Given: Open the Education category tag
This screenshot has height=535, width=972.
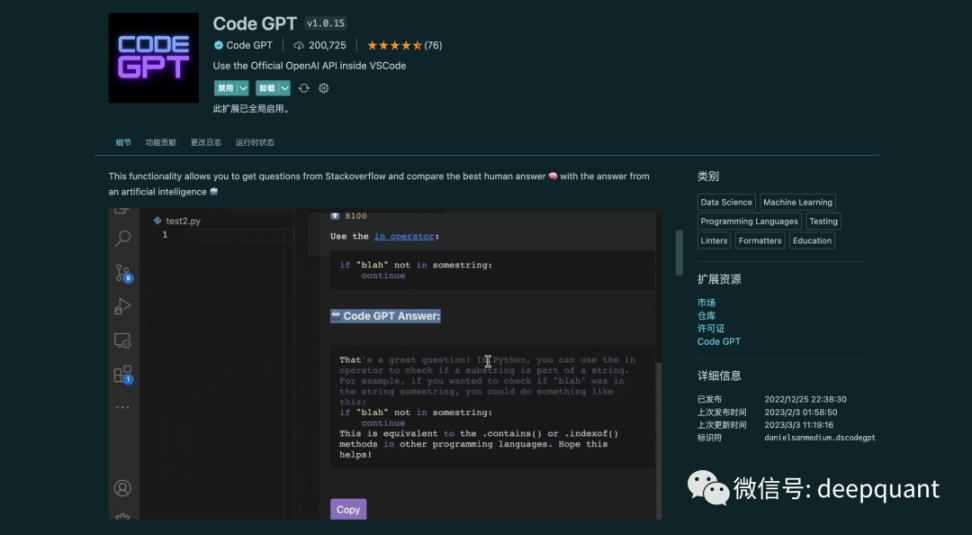Looking at the screenshot, I should 812,241.
